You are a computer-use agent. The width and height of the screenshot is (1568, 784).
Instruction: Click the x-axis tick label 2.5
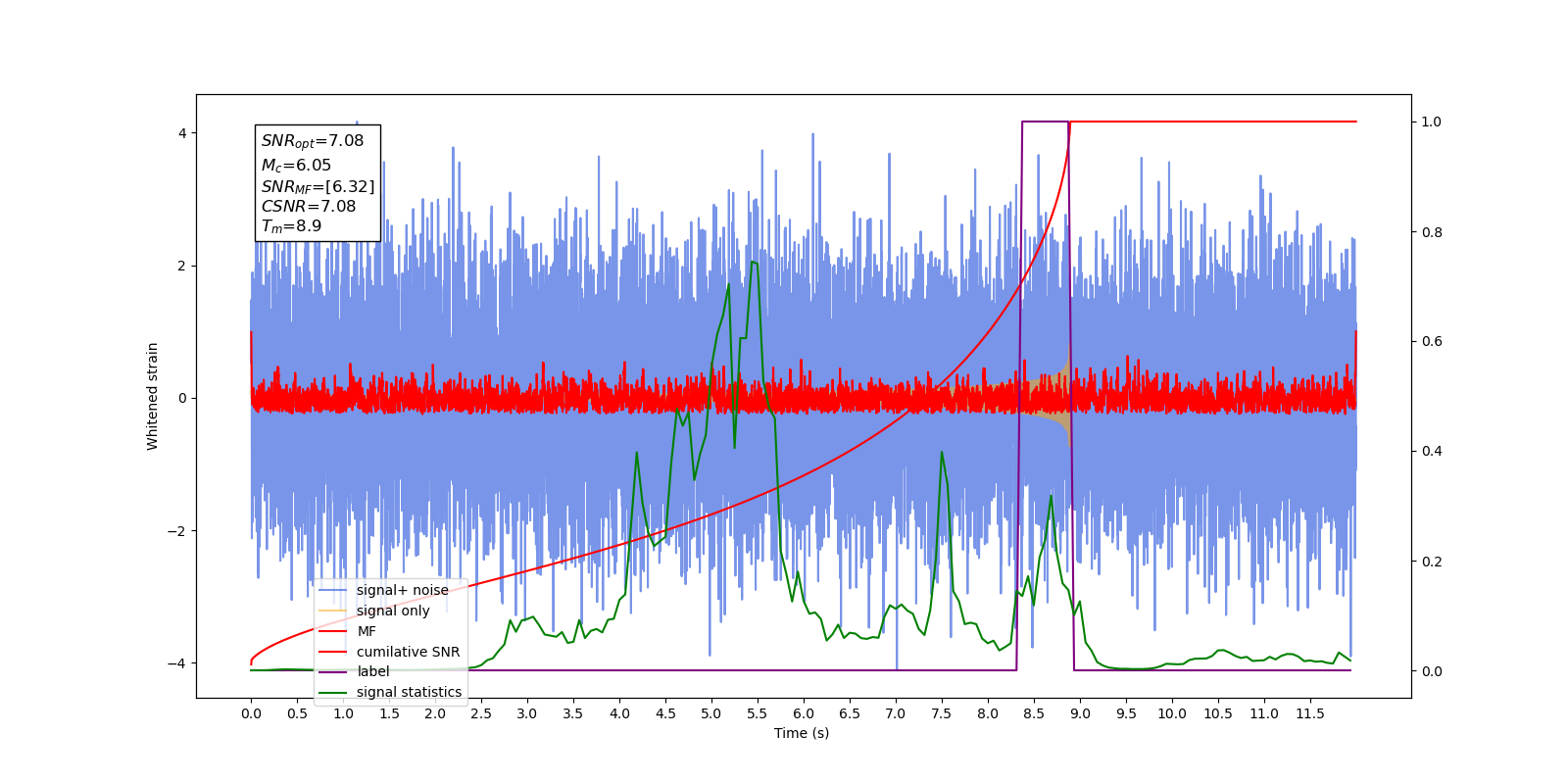click(481, 713)
